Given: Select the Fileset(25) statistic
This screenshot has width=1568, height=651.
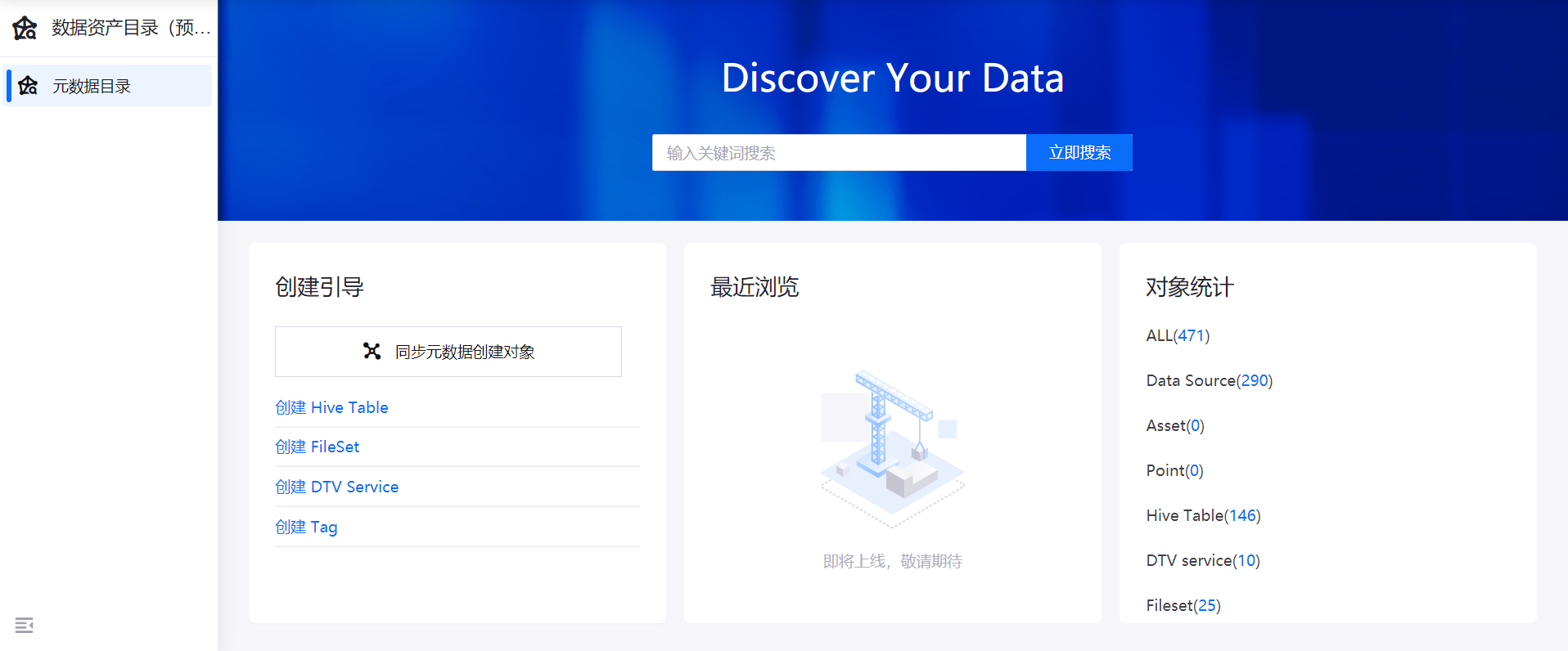Looking at the screenshot, I should [x=1183, y=605].
